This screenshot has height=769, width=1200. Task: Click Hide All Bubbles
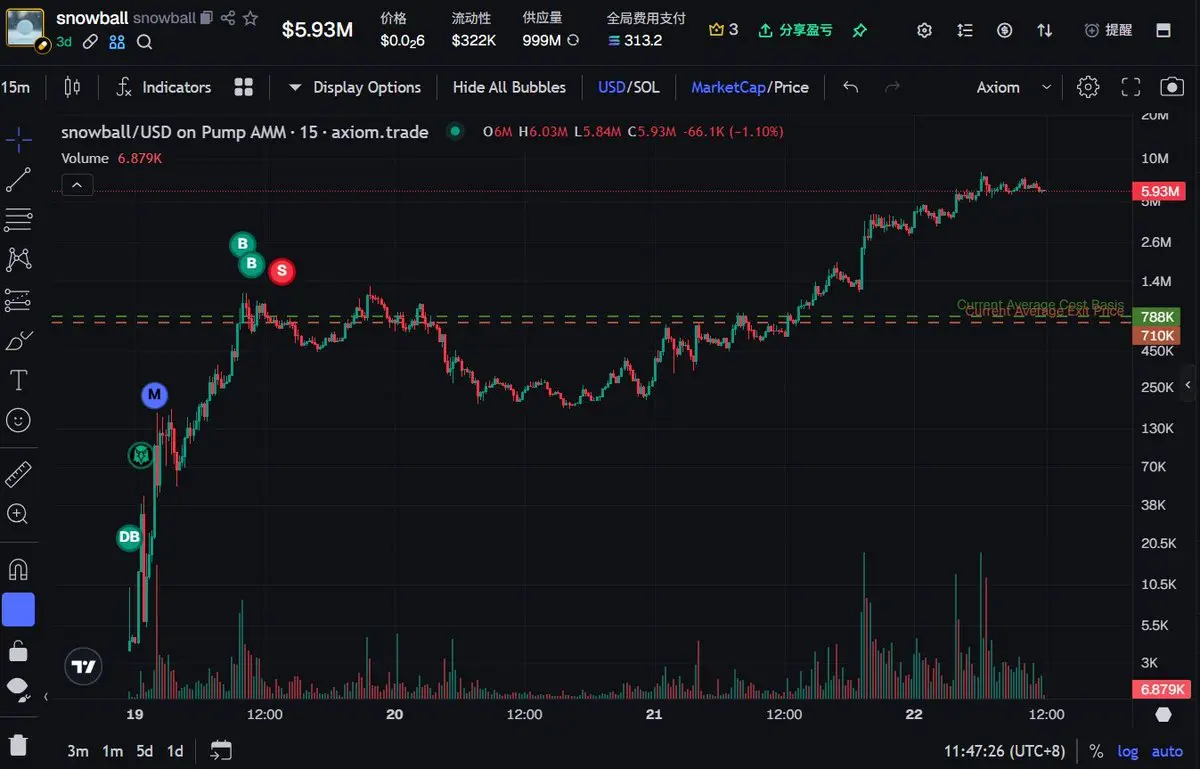click(509, 87)
